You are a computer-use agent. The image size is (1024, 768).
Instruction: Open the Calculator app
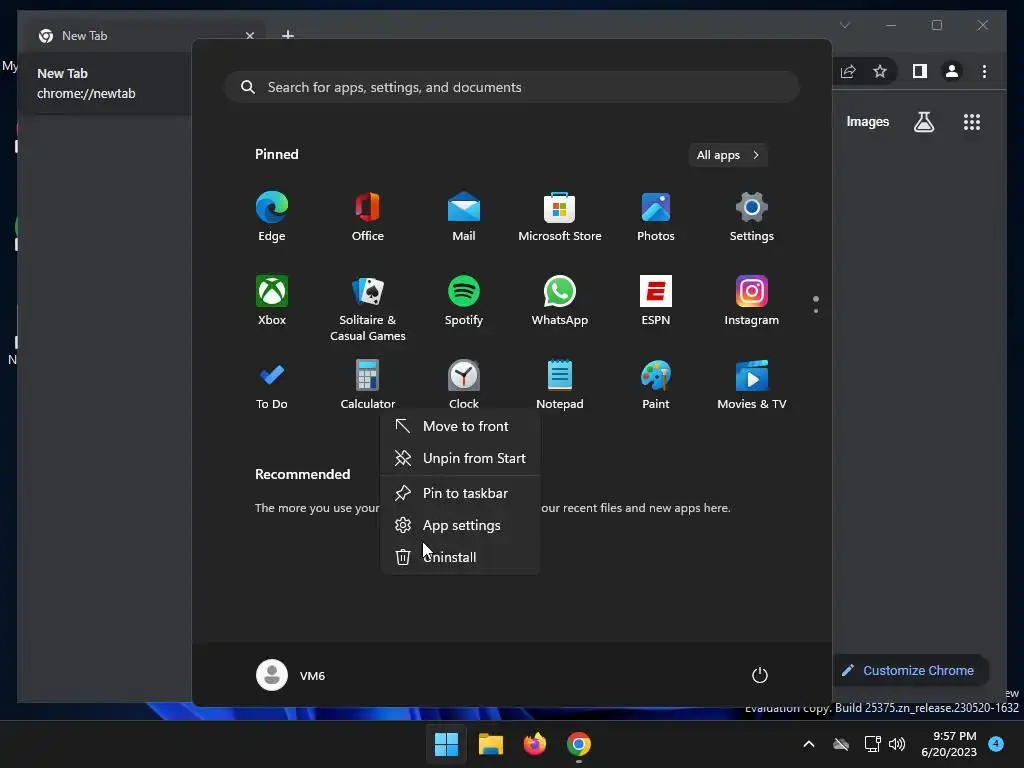point(368,385)
